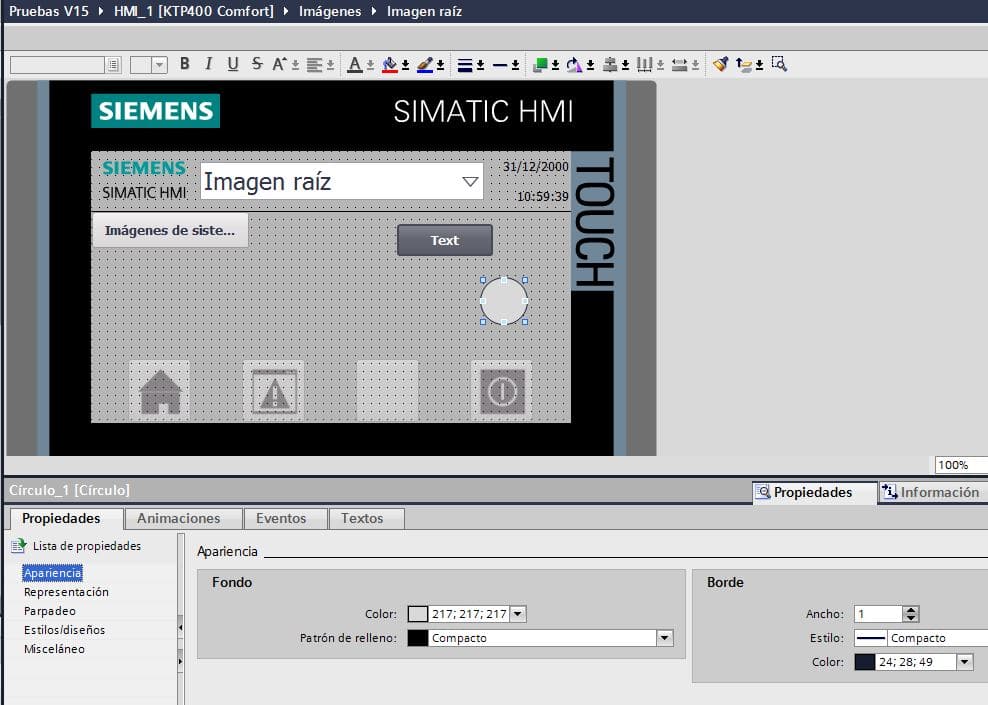
Task: Click the format paintbrush icon
Action: [x=720, y=63]
